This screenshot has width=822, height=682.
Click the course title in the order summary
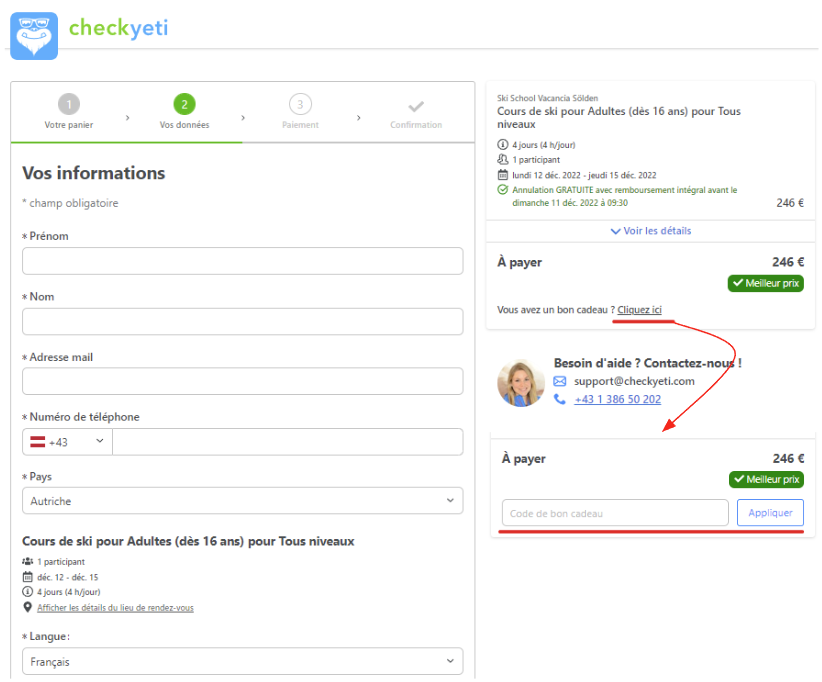coord(619,117)
